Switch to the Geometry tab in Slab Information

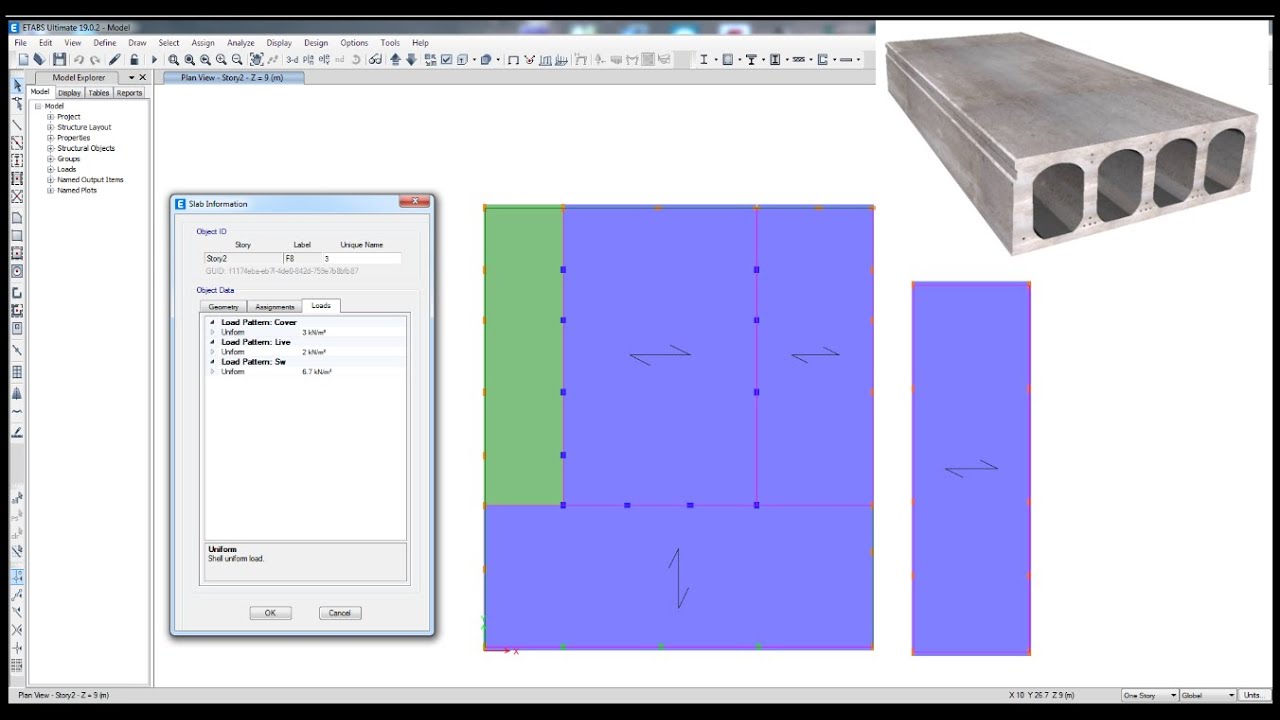tap(223, 307)
